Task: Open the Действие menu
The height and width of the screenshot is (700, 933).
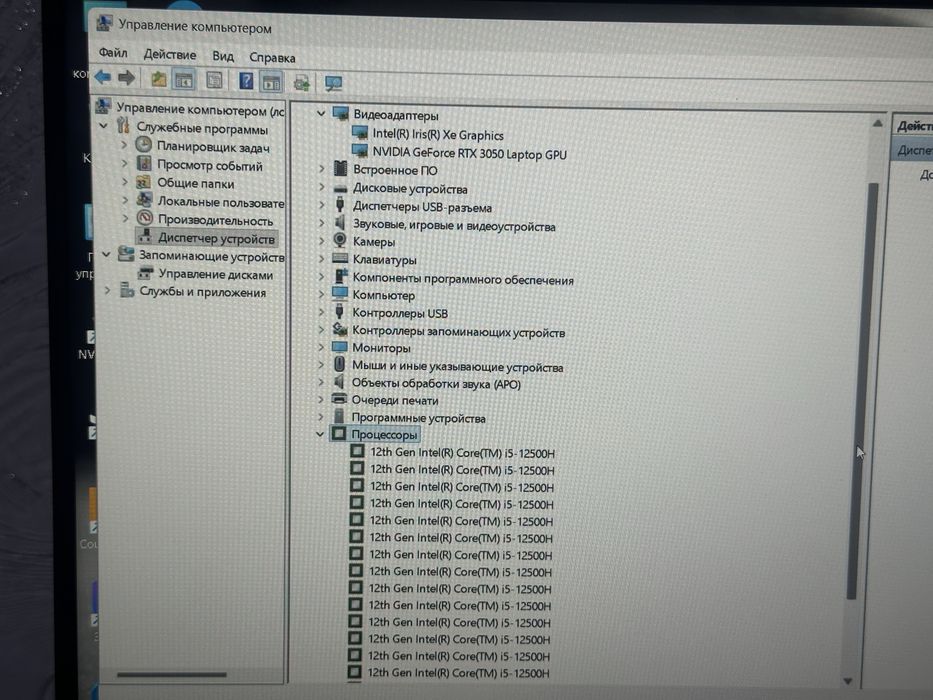Action: (x=170, y=54)
